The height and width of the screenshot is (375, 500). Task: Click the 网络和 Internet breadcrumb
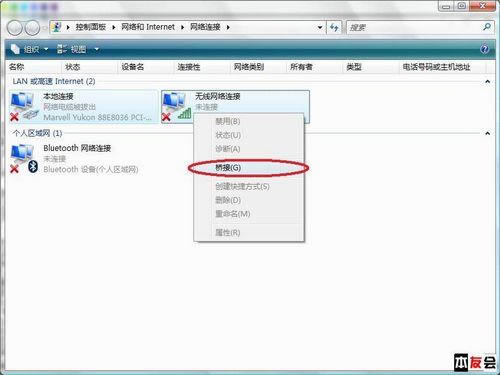point(148,27)
